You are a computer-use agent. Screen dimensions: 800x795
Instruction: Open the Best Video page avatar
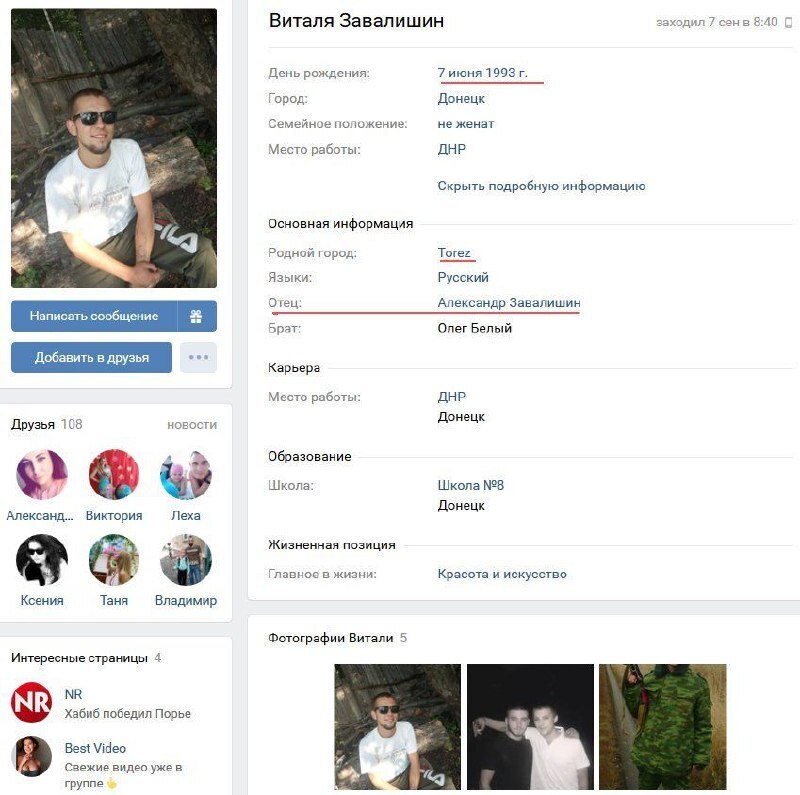click(31, 756)
